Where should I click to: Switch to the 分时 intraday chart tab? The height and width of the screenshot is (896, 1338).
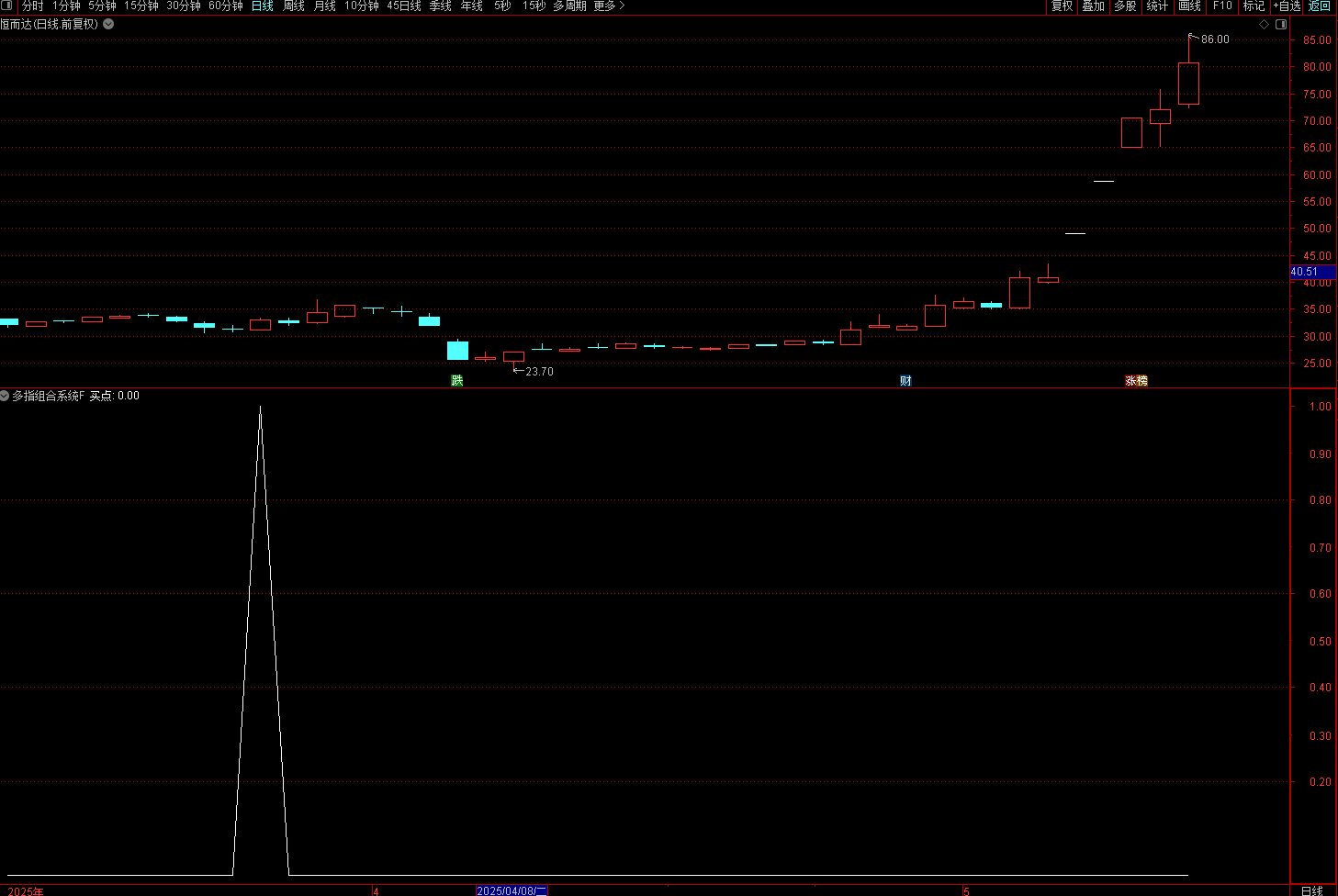click(33, 6)
